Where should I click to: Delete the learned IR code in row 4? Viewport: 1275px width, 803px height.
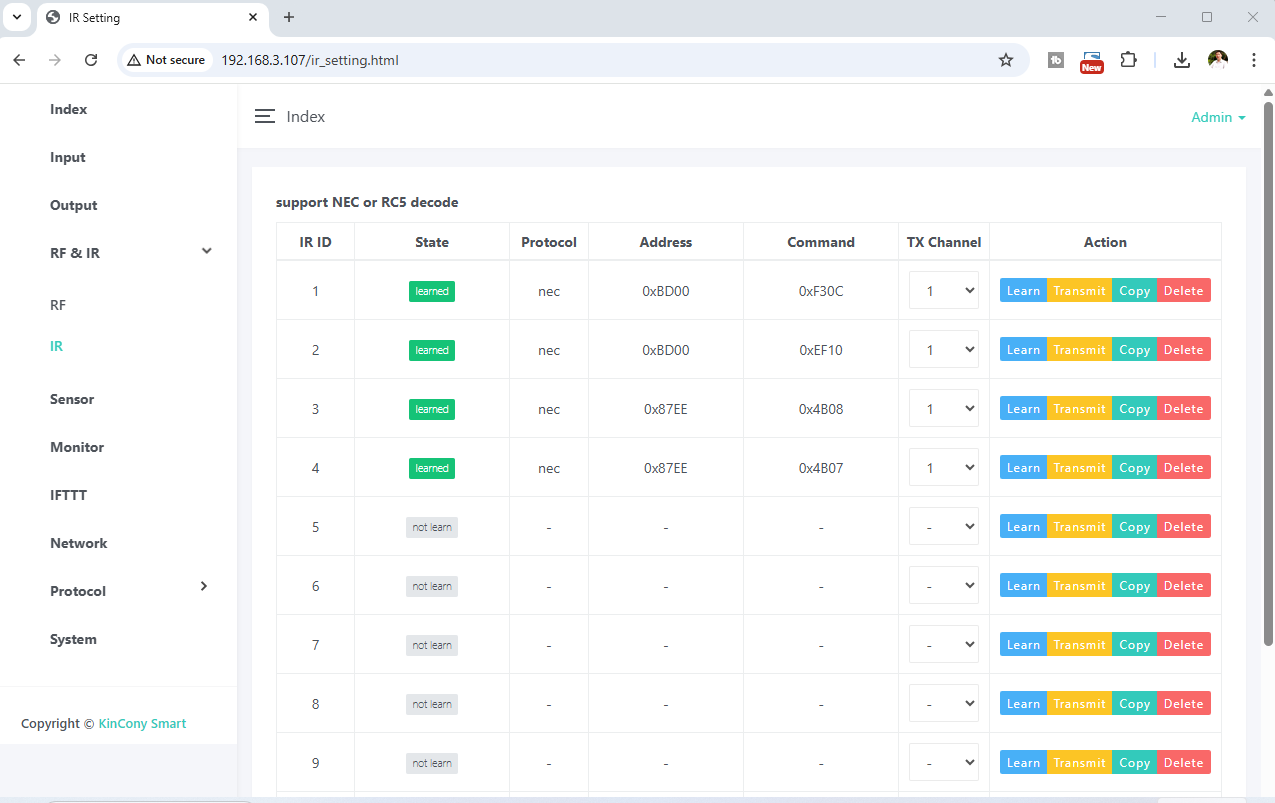click(x=1183, y=468)
